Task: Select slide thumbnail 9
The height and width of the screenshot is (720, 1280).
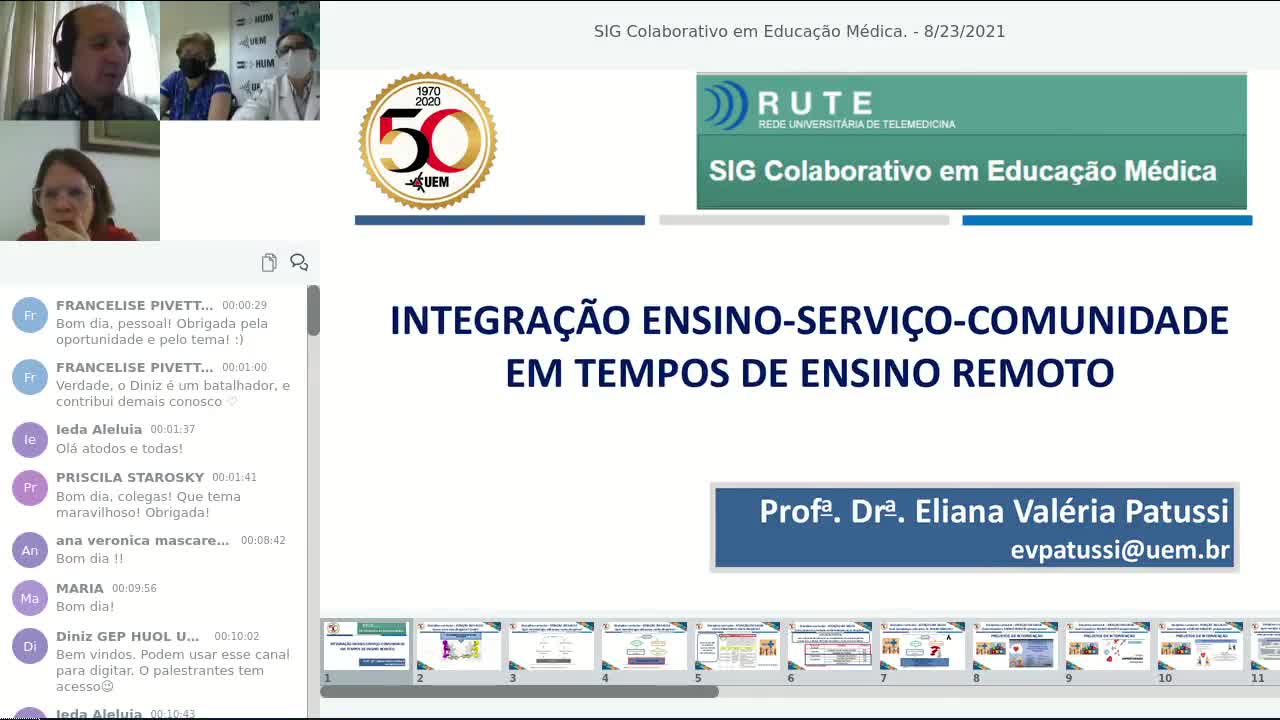Action: pos(1108,646)
